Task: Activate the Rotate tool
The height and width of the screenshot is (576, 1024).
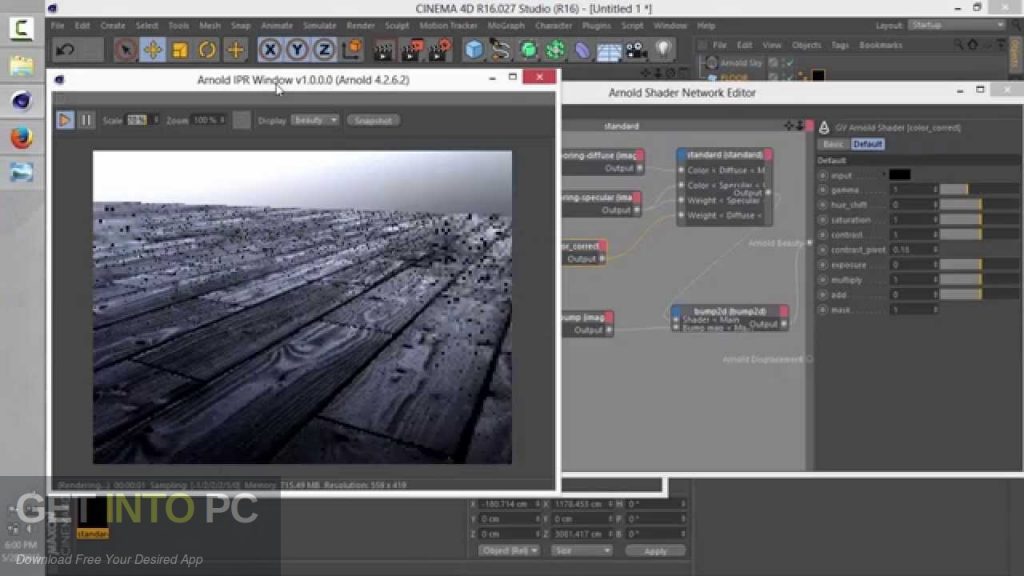Action: coord(208,50)
